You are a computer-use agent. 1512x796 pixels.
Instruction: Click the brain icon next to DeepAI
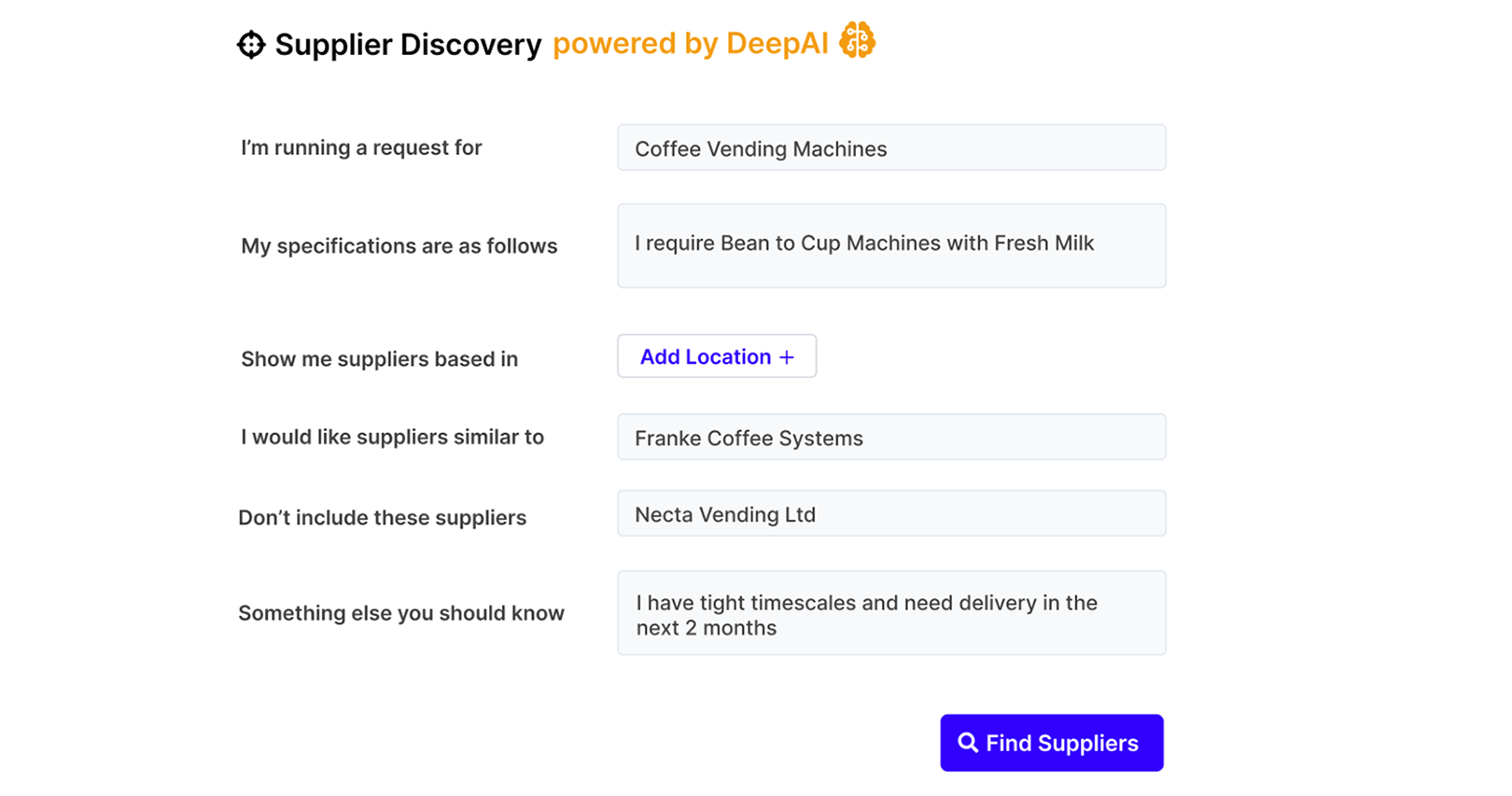click(859, 41)
